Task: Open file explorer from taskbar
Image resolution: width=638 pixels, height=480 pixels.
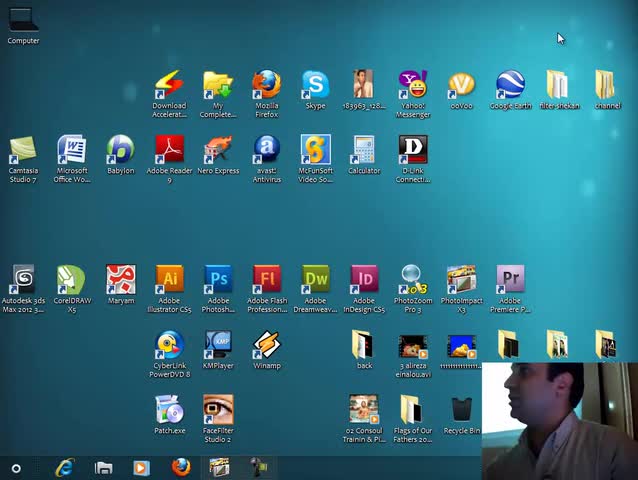Action: [x=103, y=468]
